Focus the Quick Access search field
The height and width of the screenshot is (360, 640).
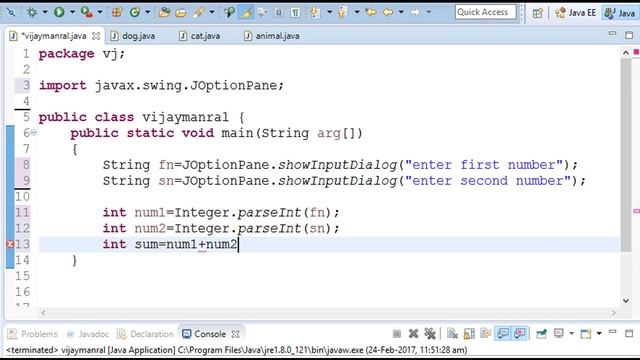click(486, 12)
